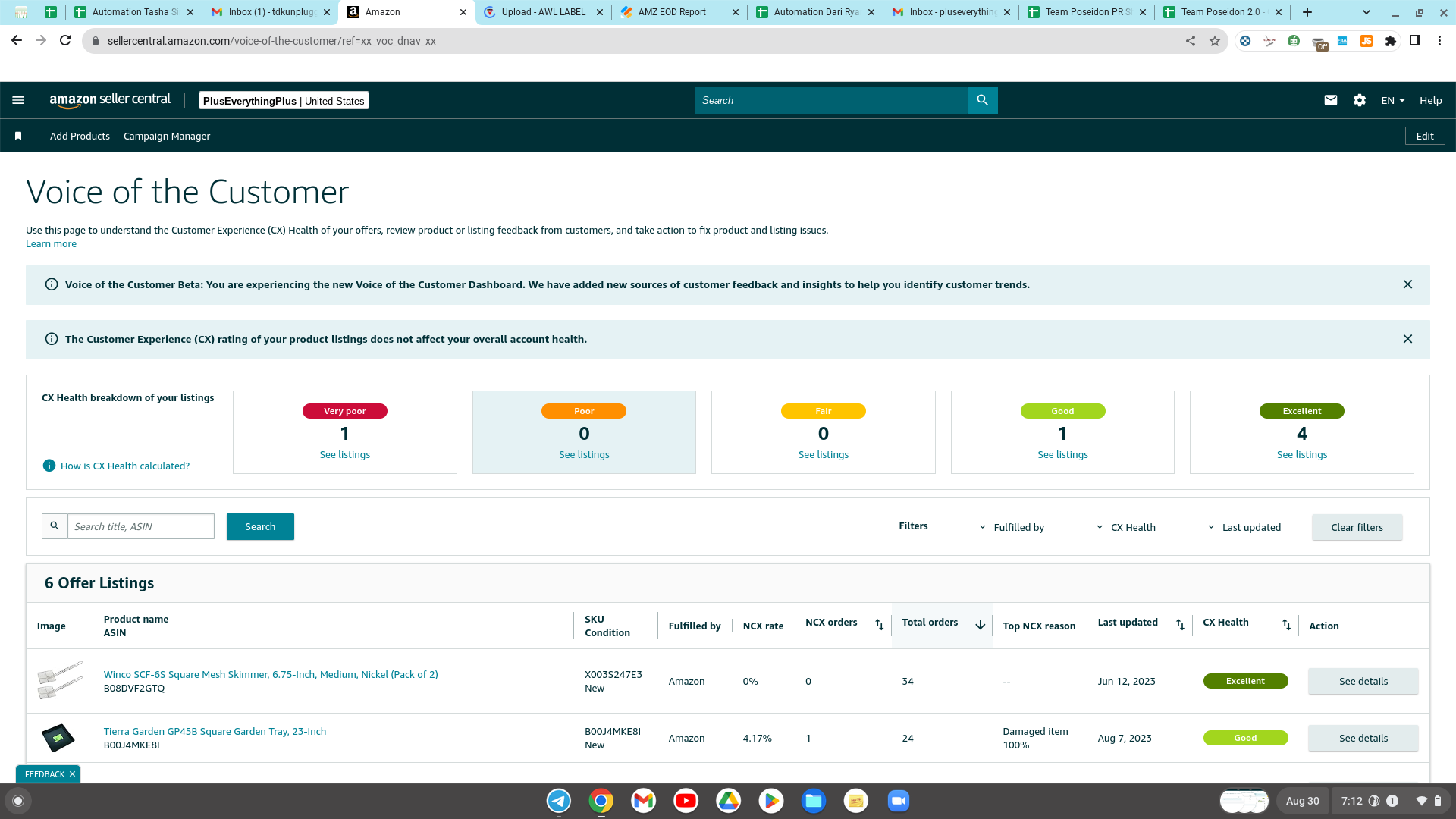Open the Chrome tab search dropdown
Viewport: 1456px width, 819px height.
point(1367,12)
